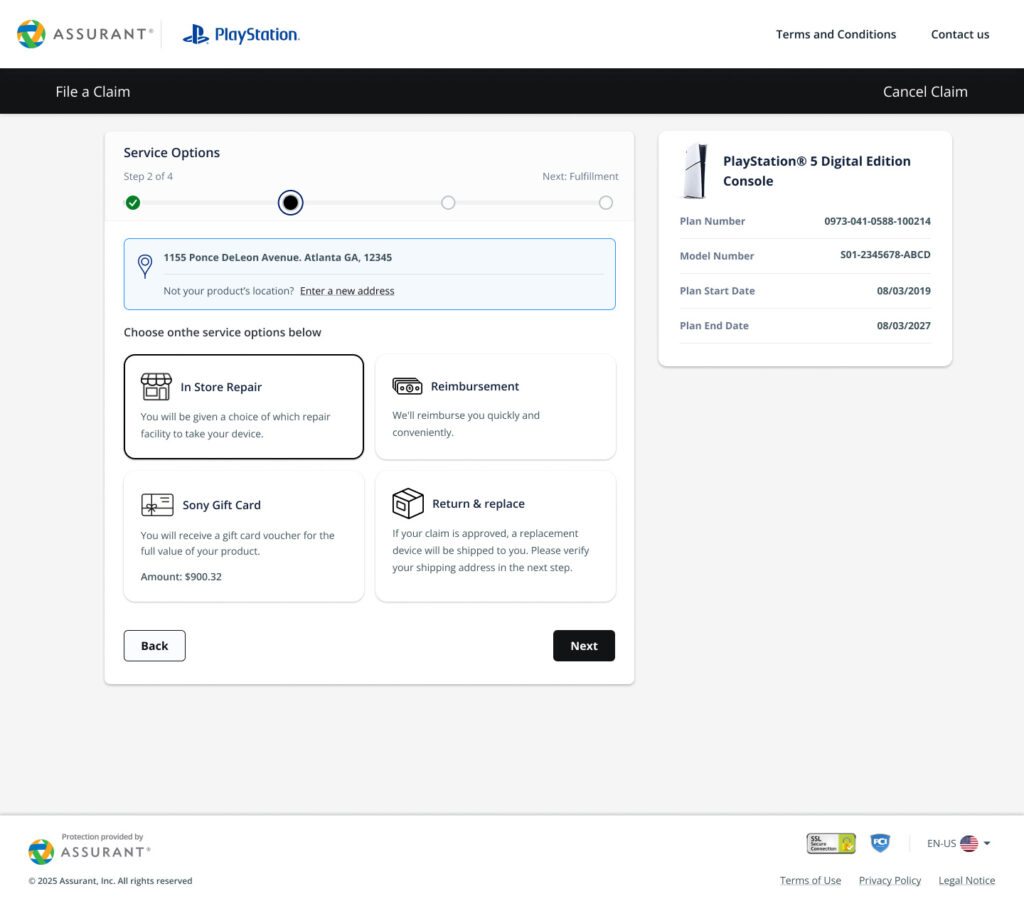Click the Sony Gift Card icon
Screen dimensions: 1024x906
point(157,505)
